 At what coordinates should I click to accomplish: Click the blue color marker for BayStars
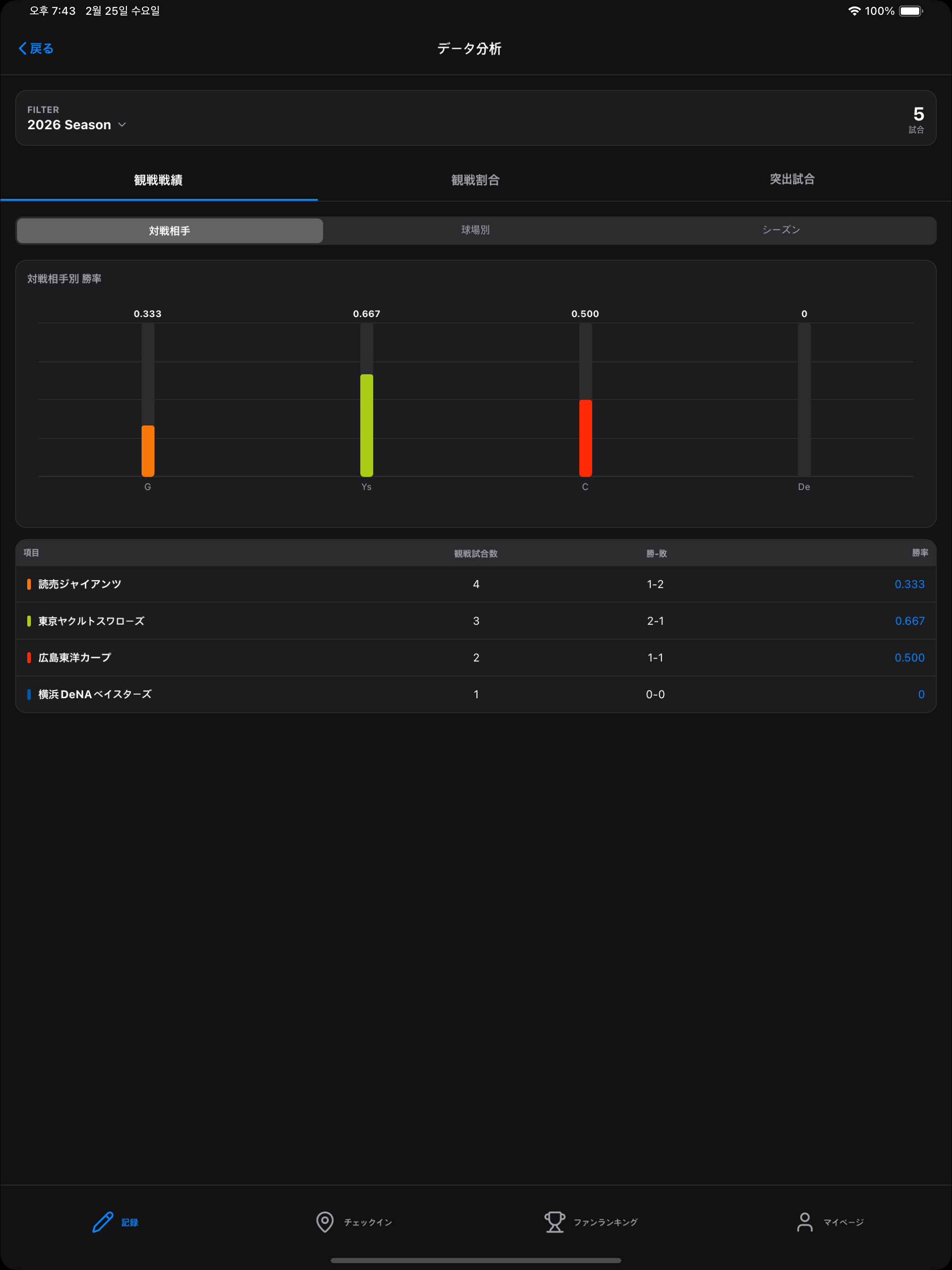point(29,694)
